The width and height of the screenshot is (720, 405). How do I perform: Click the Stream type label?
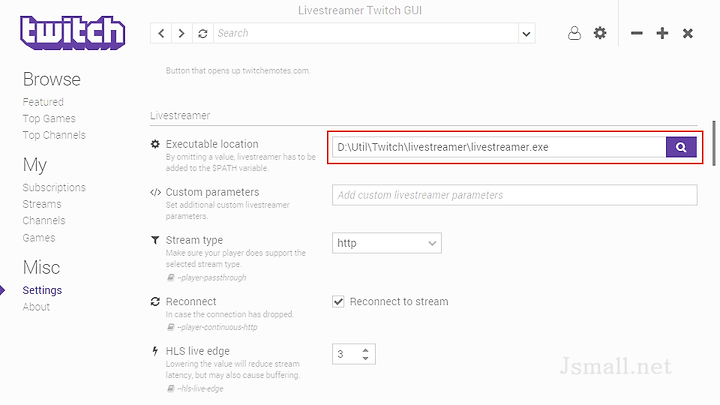pyautogui.click(x=194, y=240)
